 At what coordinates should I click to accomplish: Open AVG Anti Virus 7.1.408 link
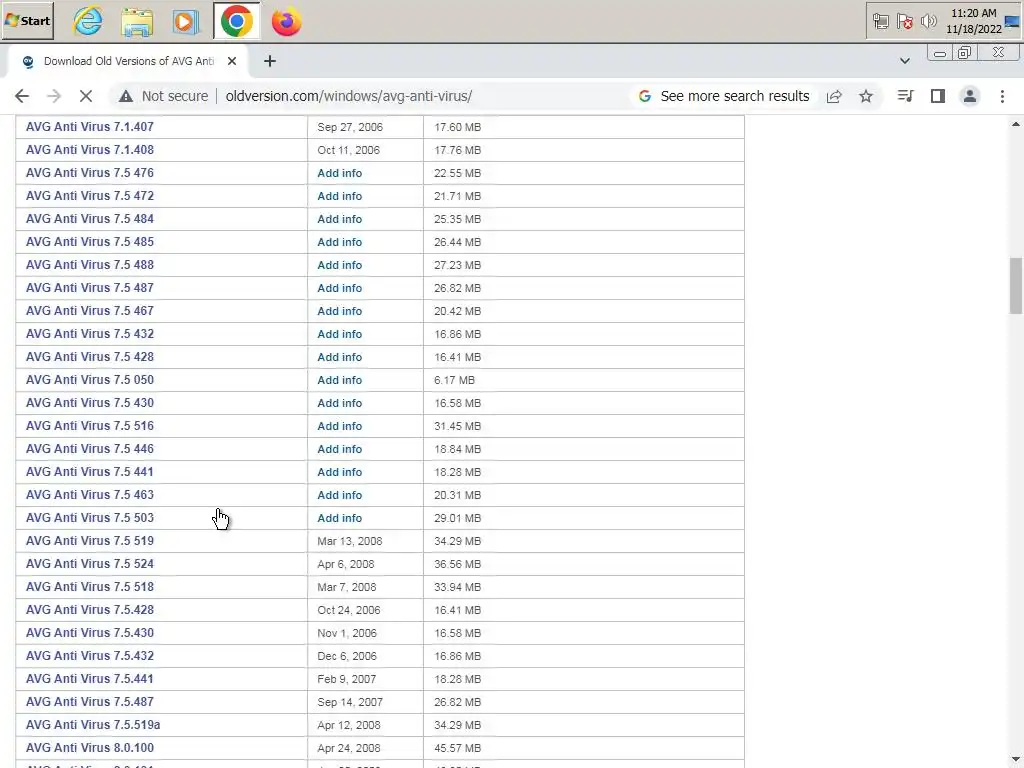pyautogui.click(x=89, y=150)
